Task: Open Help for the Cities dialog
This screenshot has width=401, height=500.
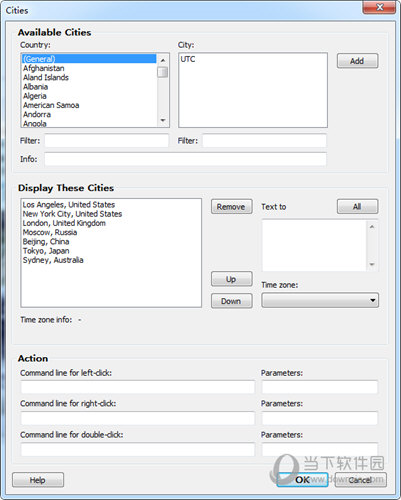Action: pyautogui.click(x=38, y=480)
